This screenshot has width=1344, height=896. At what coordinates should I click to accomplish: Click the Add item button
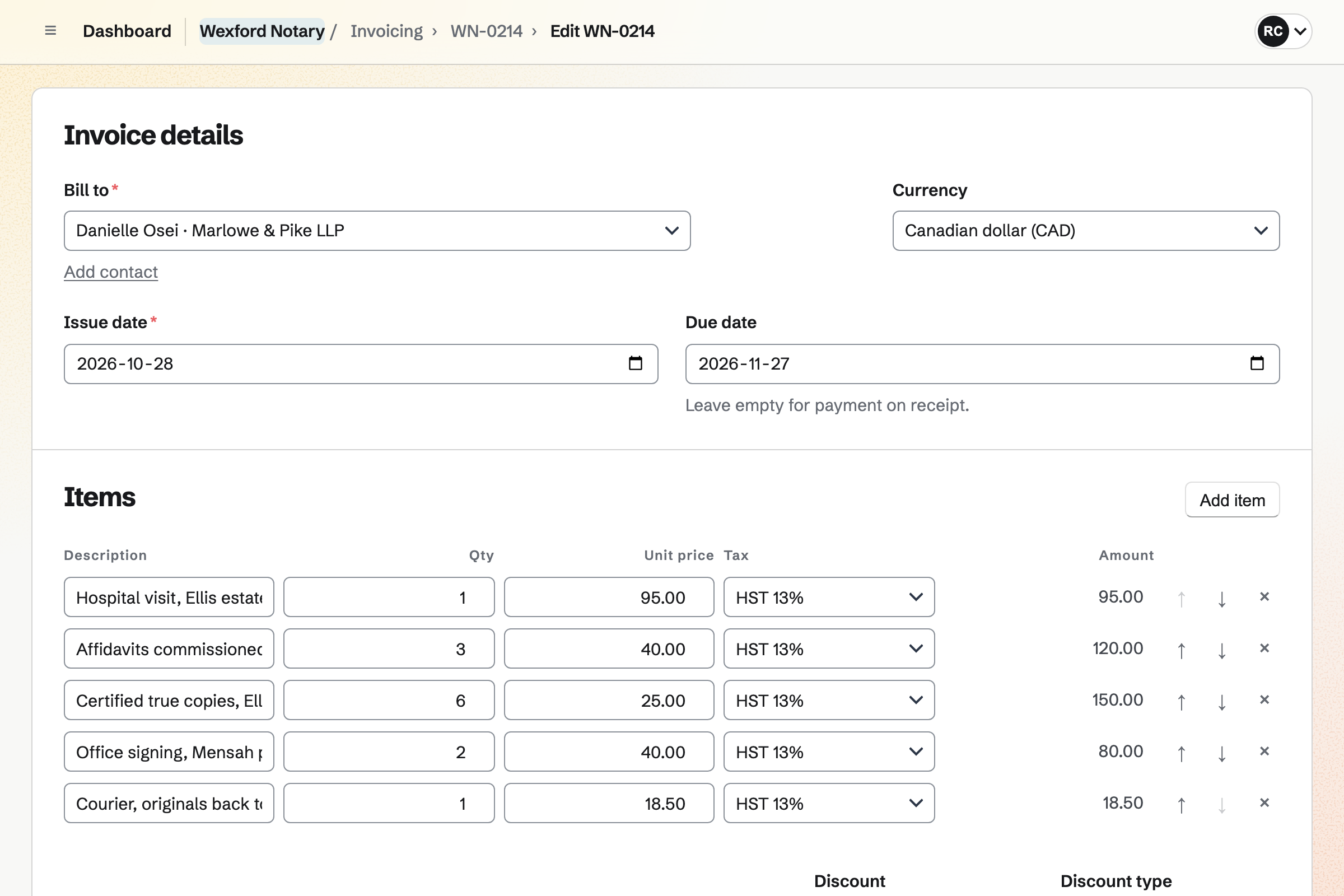(x=1232, y=500)
